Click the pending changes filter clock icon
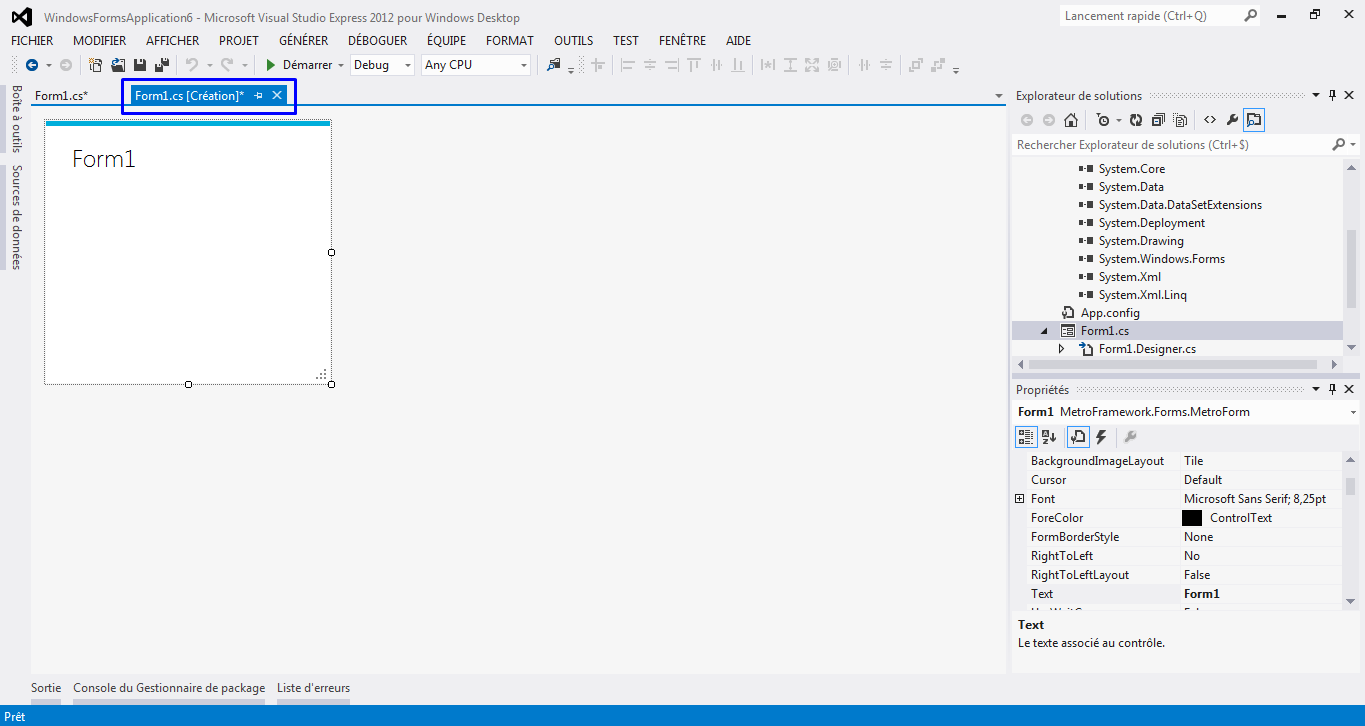Image resolution: width=1365 pixels, height=726 pixels. click(1103, 120)
